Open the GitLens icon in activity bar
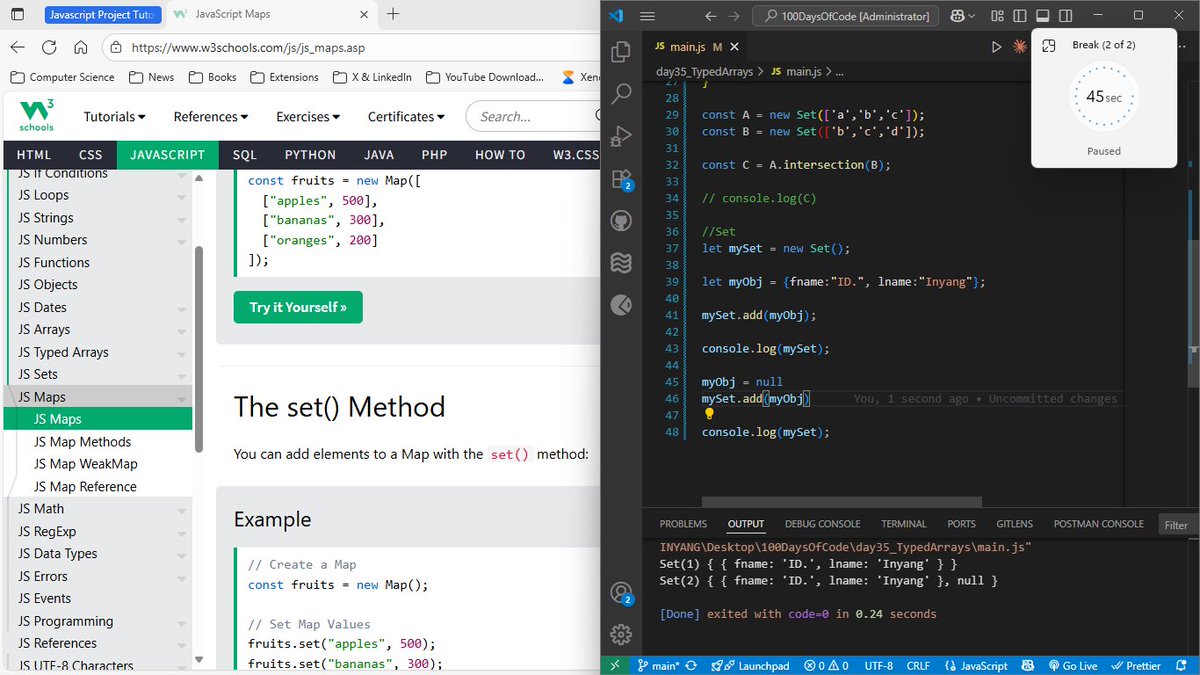1200x675 pixels. point(621,305)
